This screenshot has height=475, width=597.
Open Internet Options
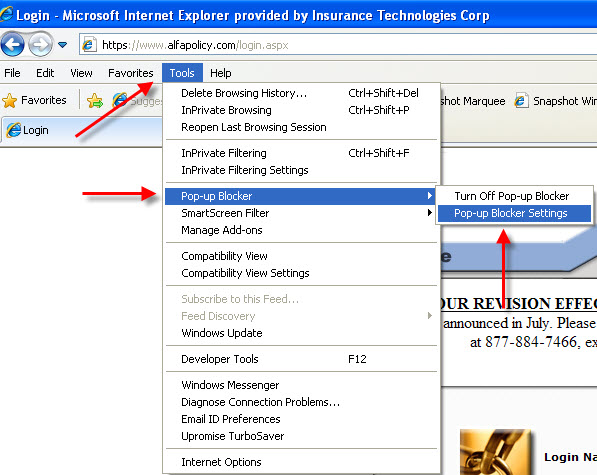click(x=302, y=462)
